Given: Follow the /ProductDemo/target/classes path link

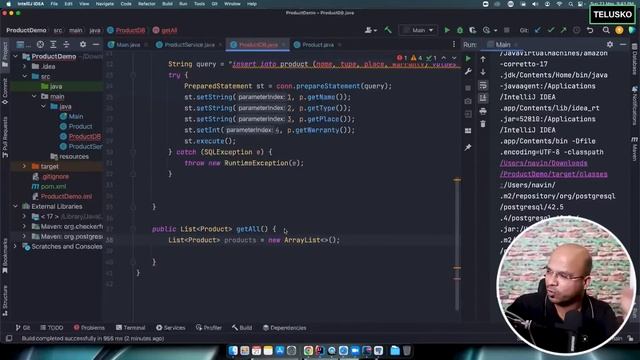Looking at the screenshot, I should [553, 174].
